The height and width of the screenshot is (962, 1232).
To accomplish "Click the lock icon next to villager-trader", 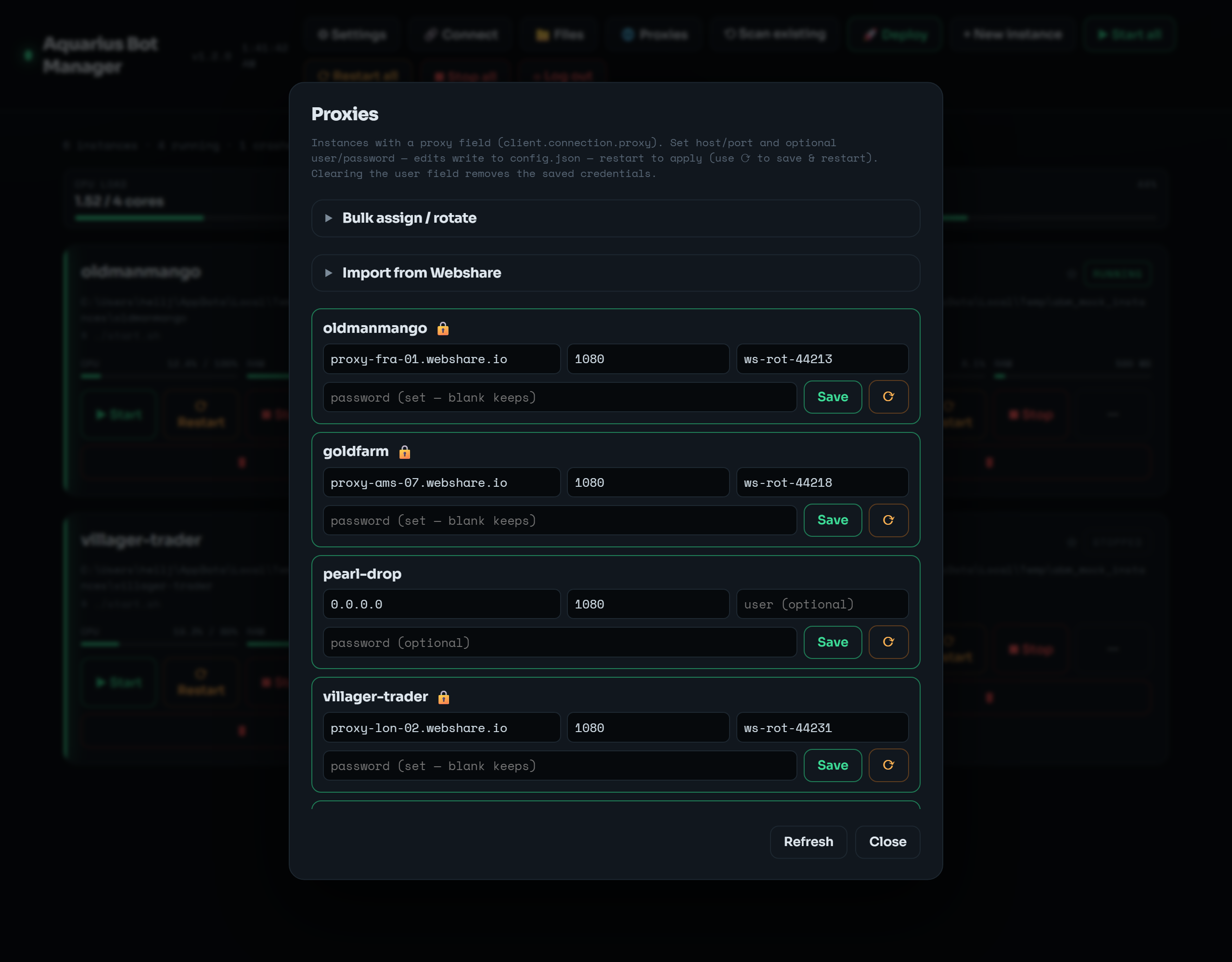I will (444, 697).
